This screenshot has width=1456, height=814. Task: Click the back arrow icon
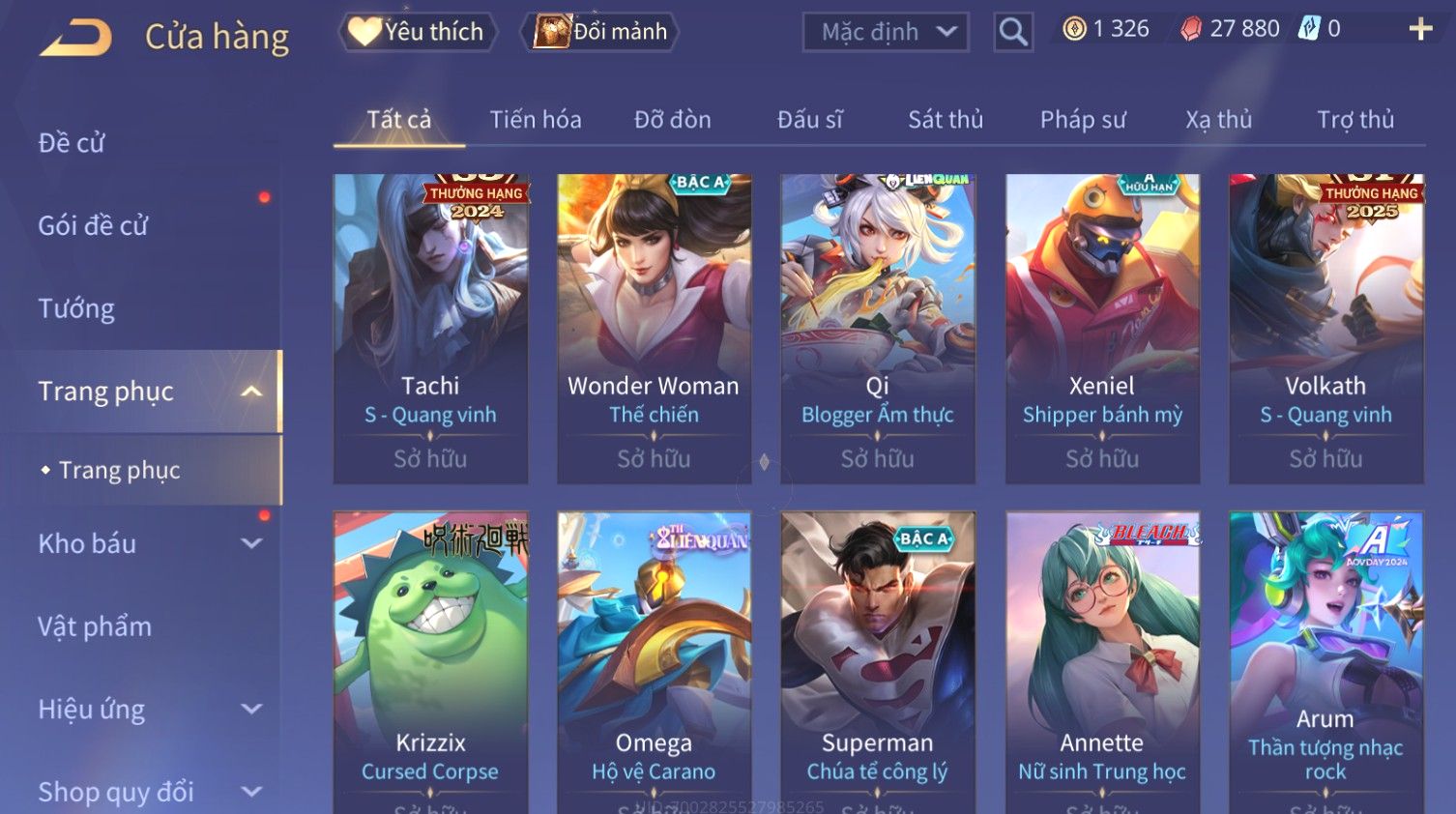click(x=76, y=37)
